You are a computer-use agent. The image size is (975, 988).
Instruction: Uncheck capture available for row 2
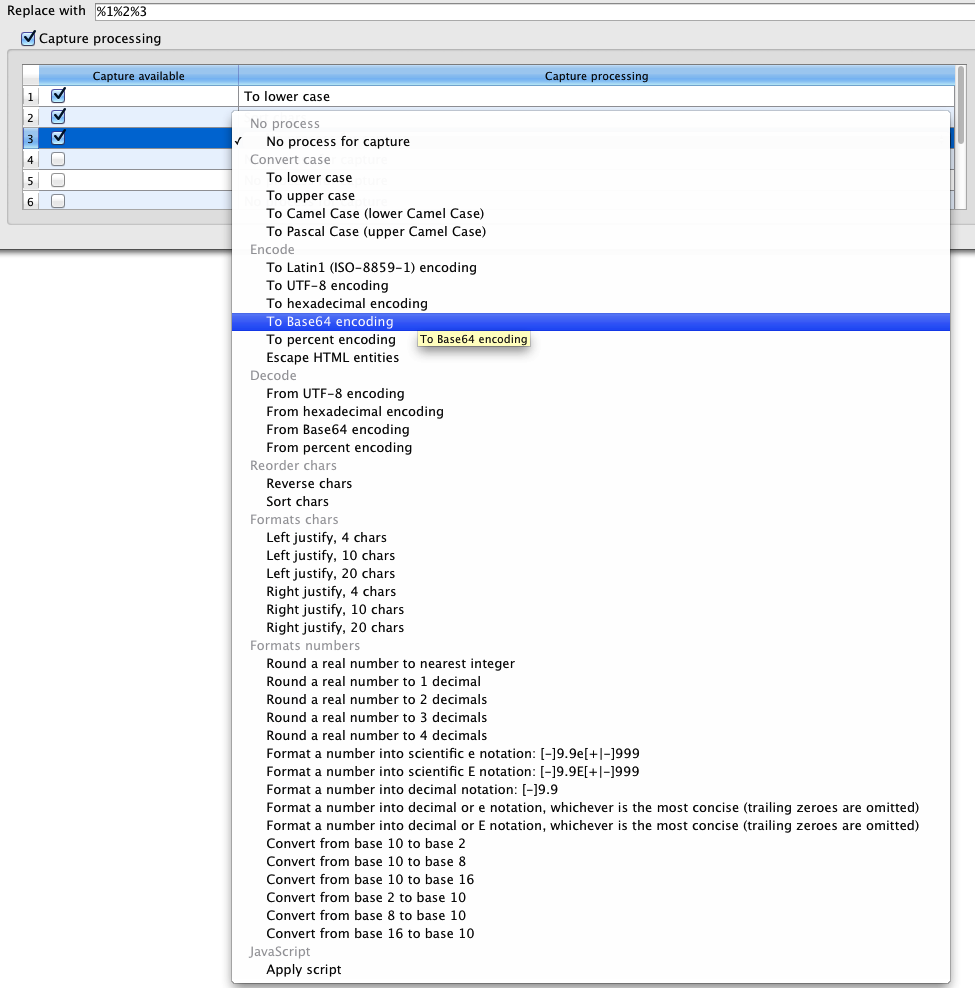coord(58,117)
